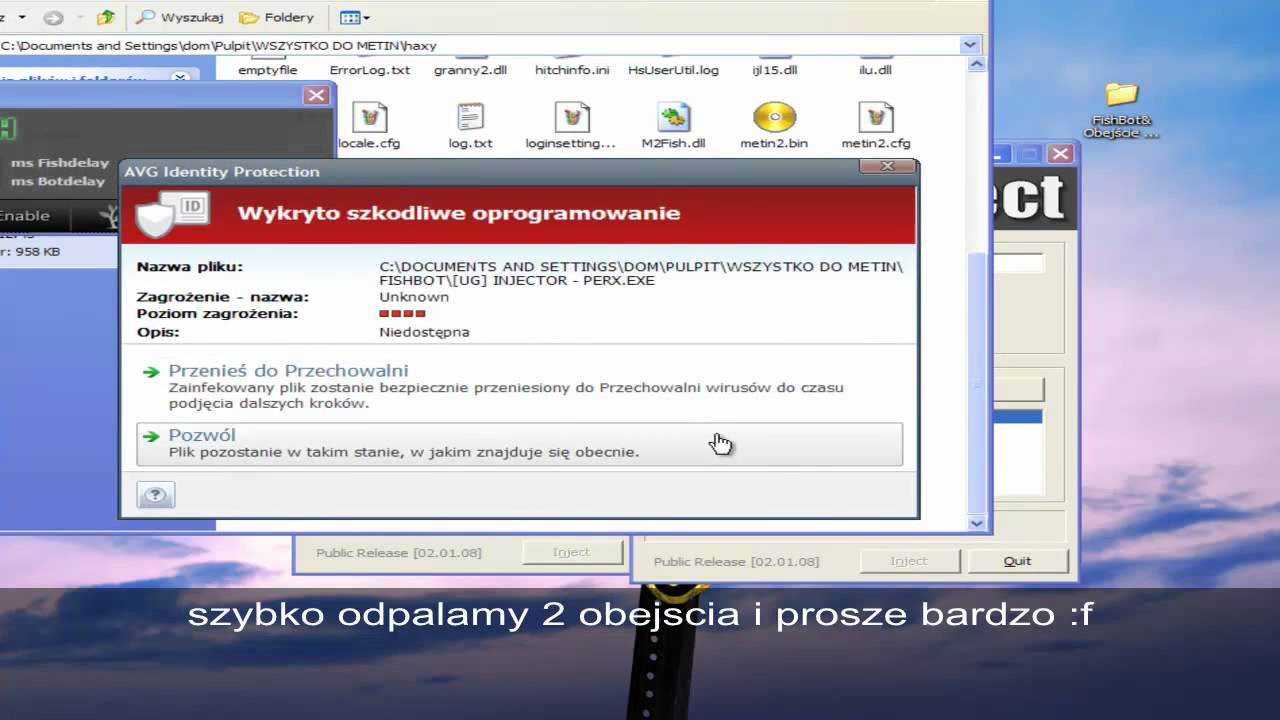Click Pozwól to allow the file
The height and width of the screenshot is (720, 1280).
point(519,444)
